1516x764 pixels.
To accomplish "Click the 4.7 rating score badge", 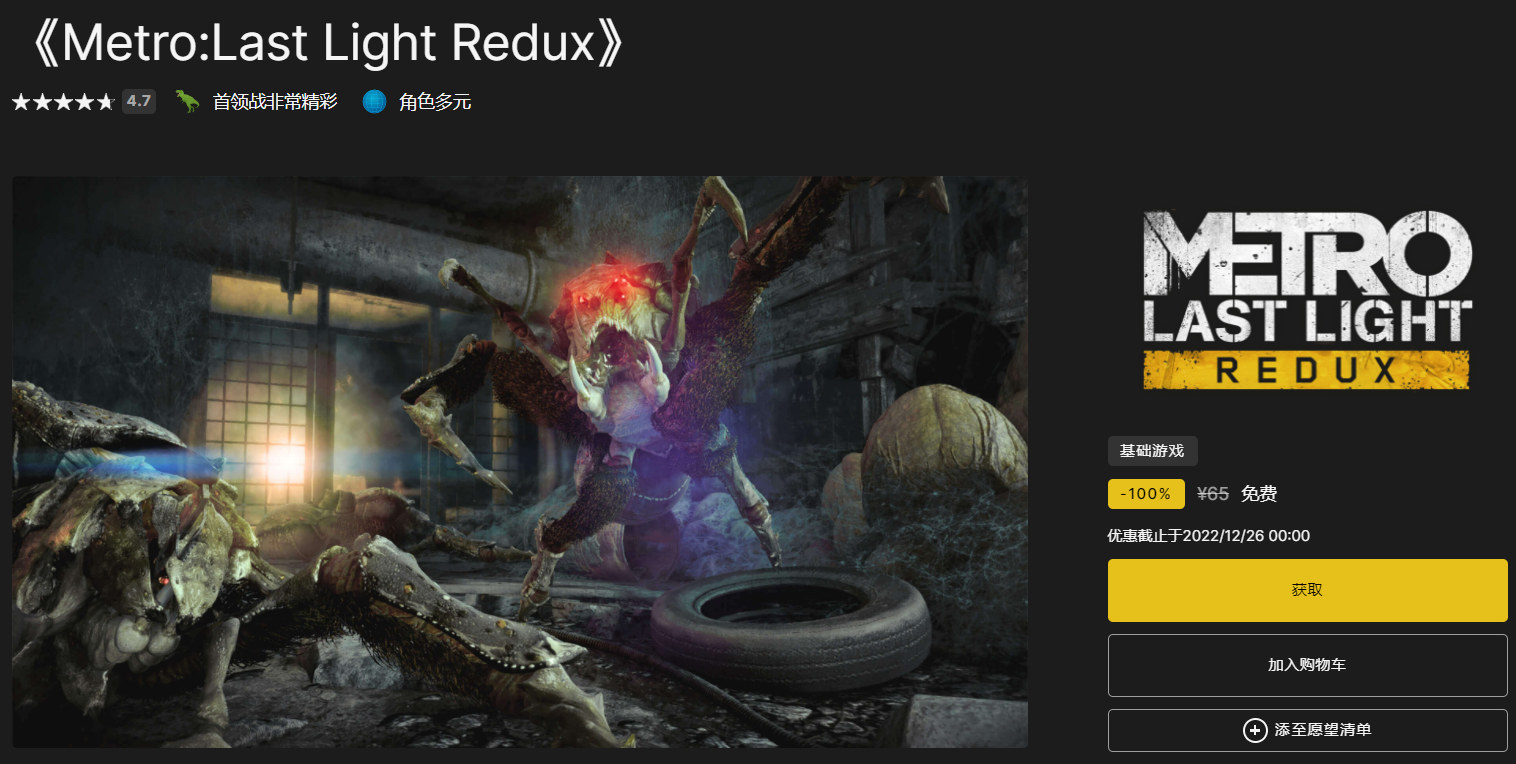I will [x=139, y=101].
